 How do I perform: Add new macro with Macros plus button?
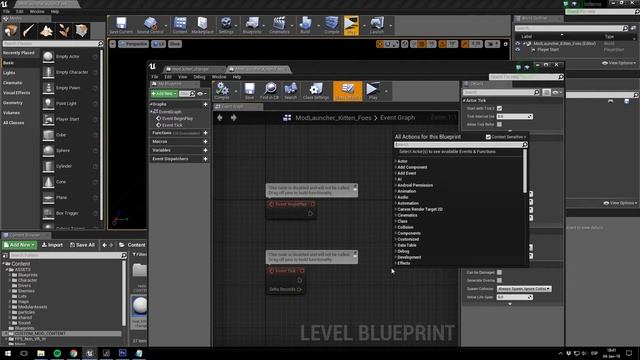[x=205, y=142]
